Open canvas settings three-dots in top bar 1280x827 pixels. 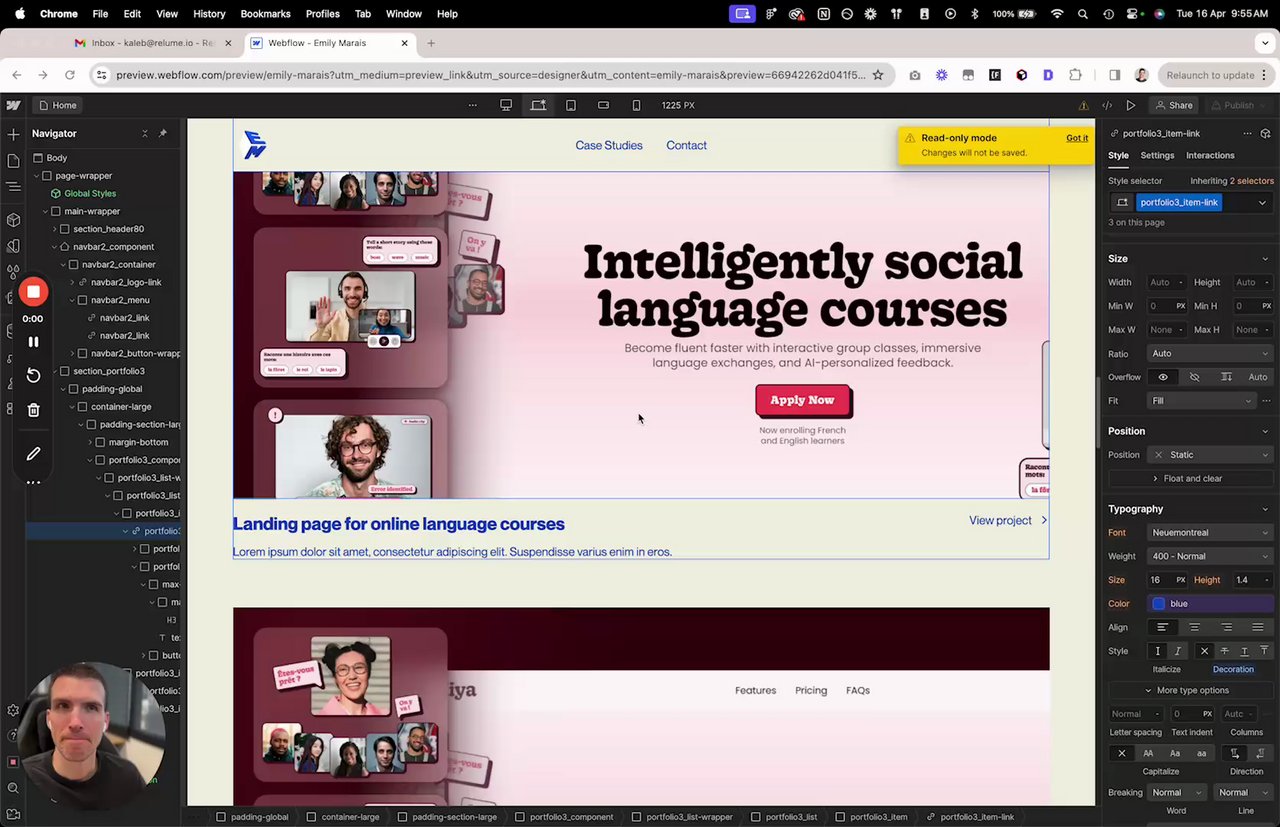click(x=473, y=105)
